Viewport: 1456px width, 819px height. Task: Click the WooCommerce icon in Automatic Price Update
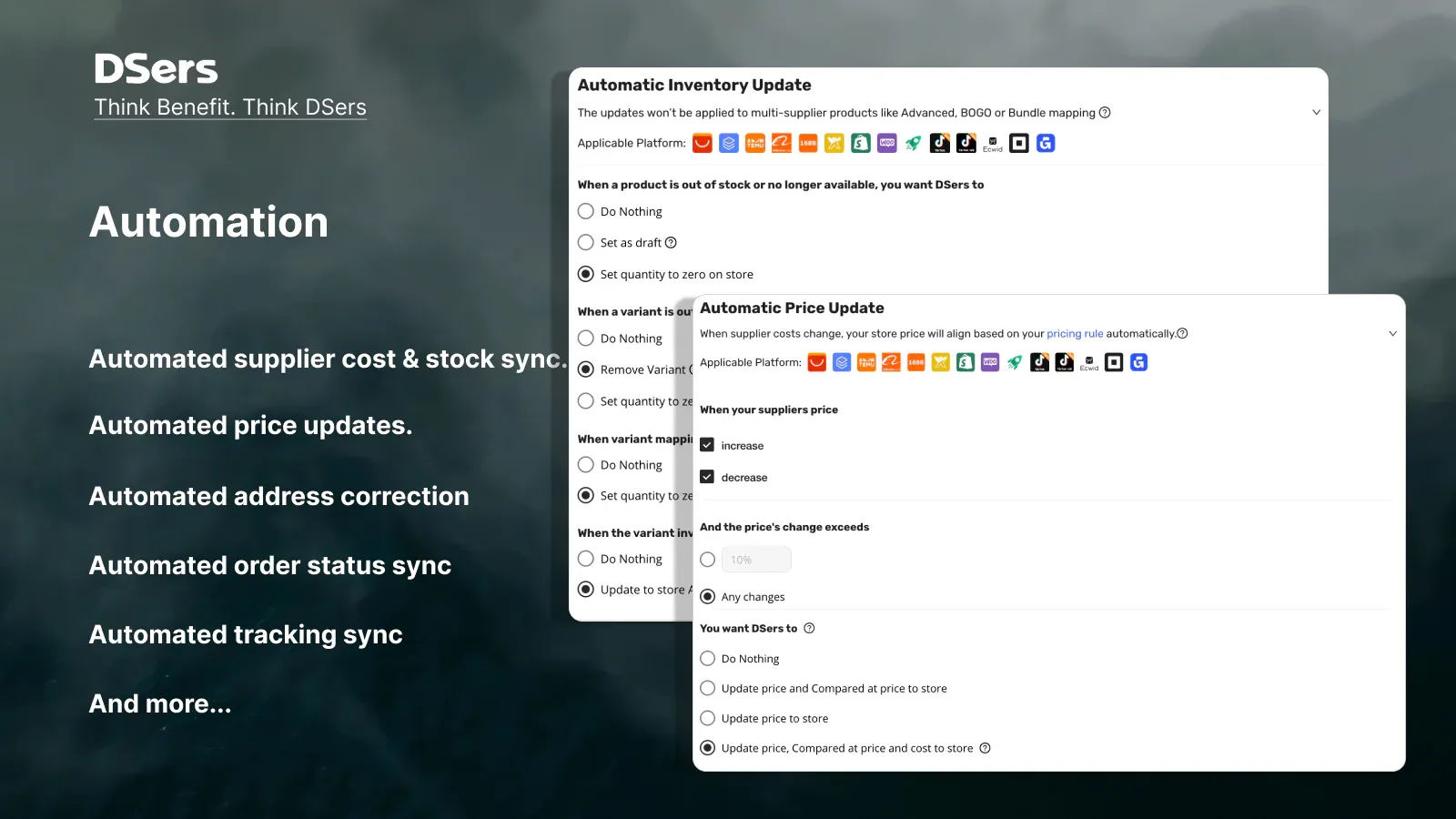click(x=990, y=362)
